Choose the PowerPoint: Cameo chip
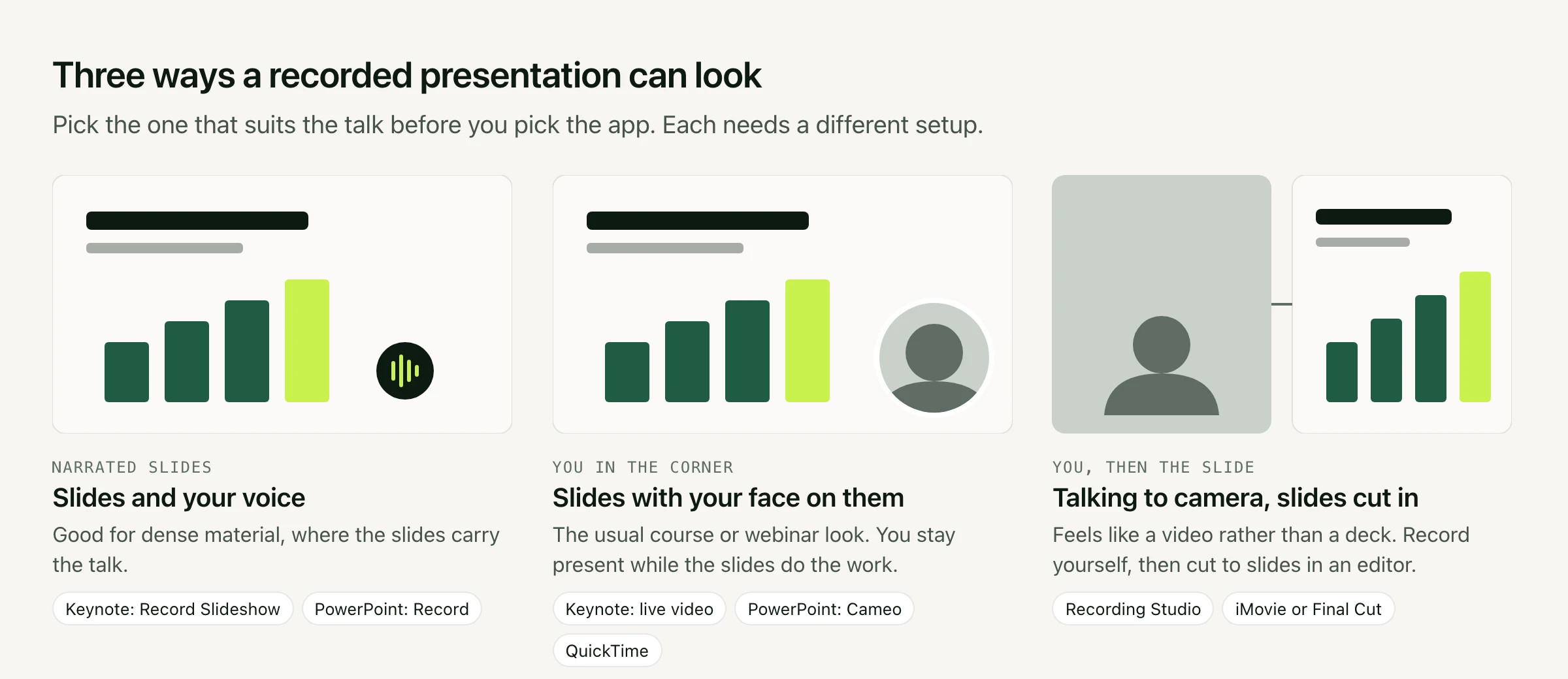The image size is (1568, 679). (825, 609)
